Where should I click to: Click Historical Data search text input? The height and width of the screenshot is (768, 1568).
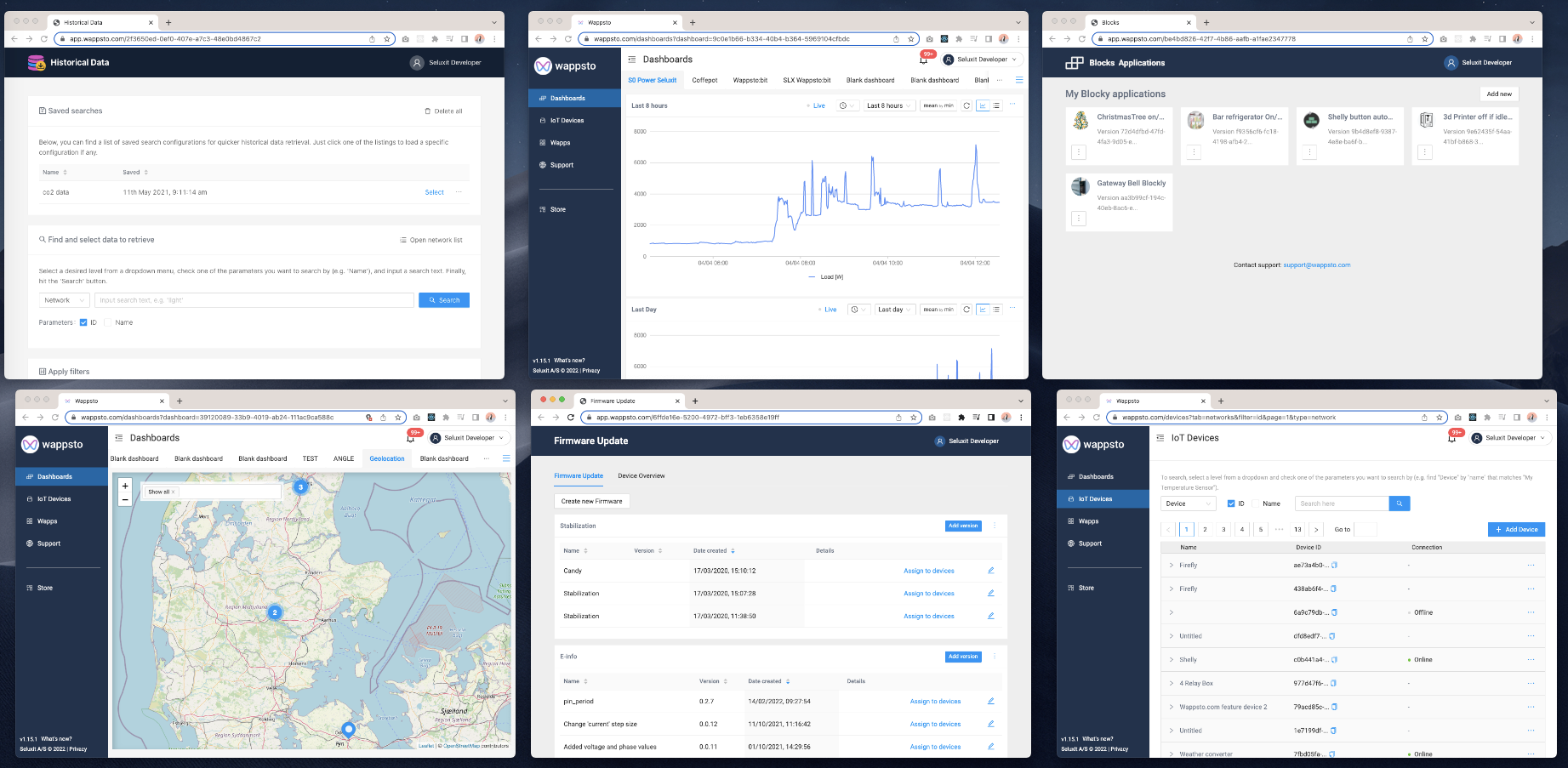point(254,300)
